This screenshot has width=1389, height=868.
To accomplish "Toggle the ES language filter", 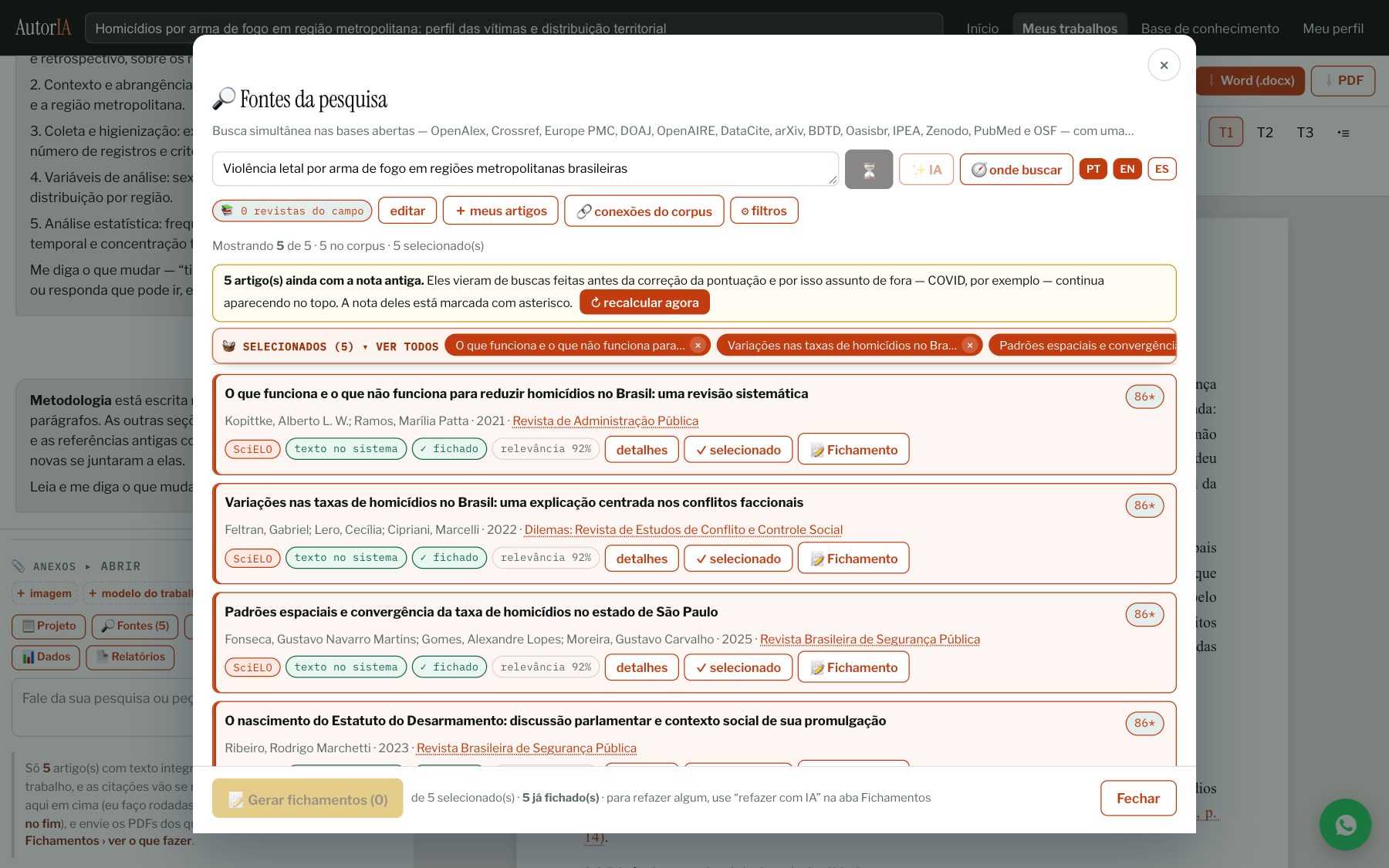I will (x=1162, y=169).
